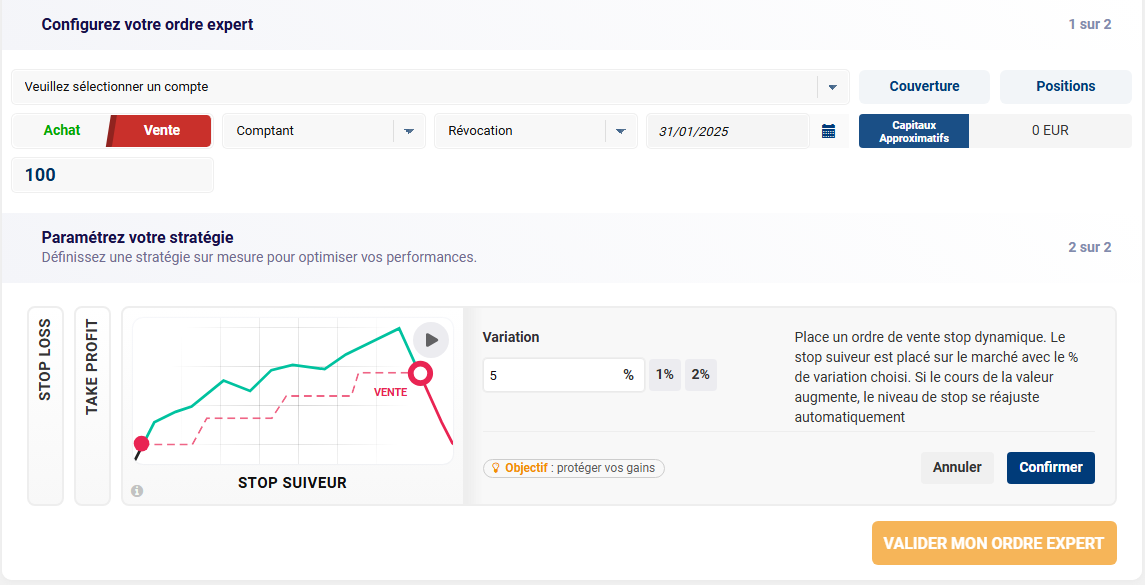
Task: Set variation using the 2% shortcut
Action: (699, 374)
